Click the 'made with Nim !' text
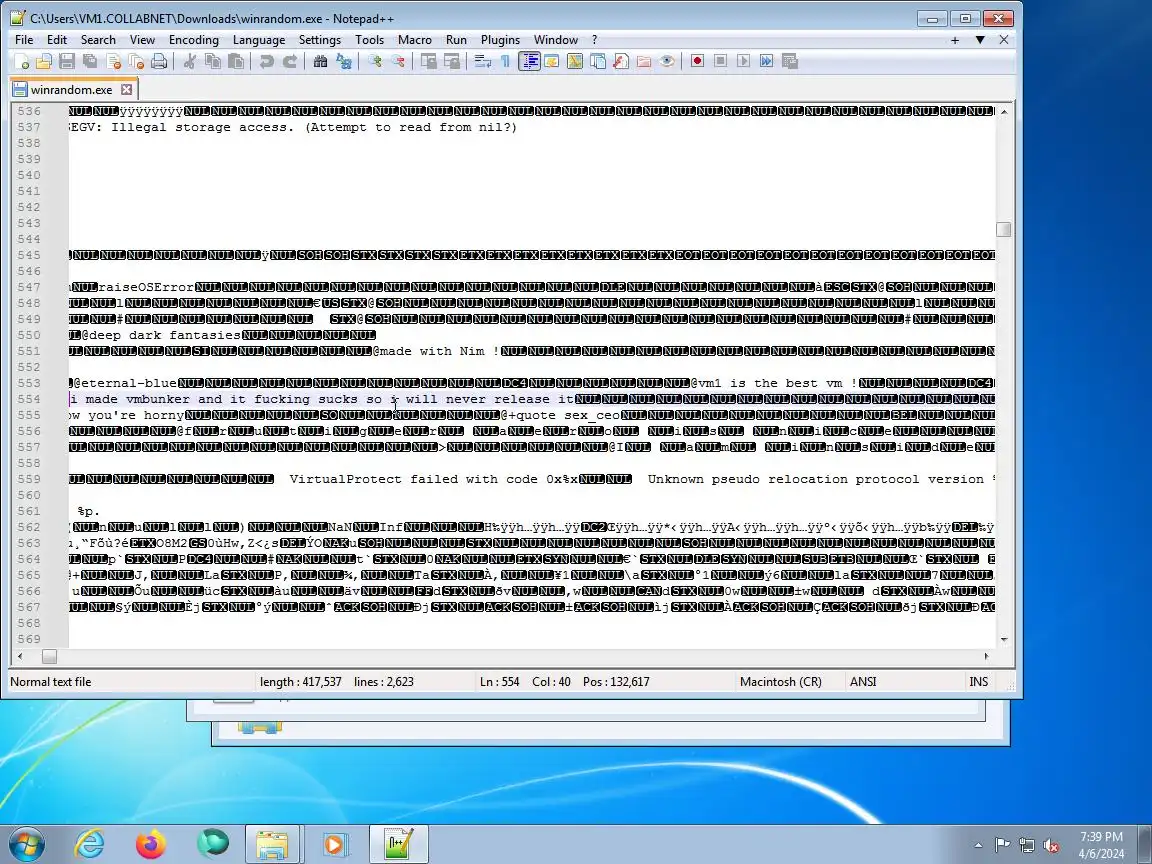The image size is (1152, 864). click(x=439, y=351)
